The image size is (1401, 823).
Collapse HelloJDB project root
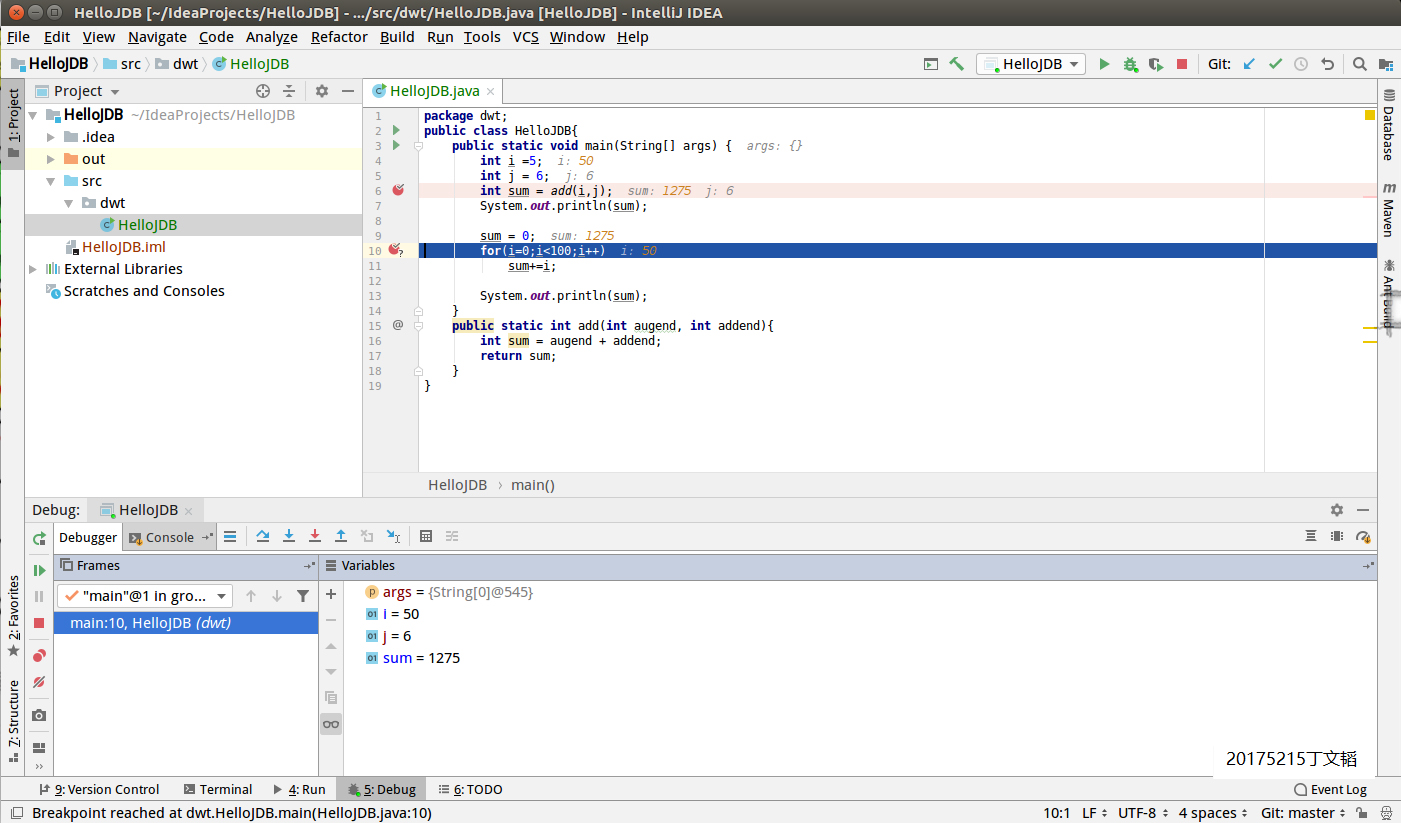pyautogui.click(x=33, y=115)
